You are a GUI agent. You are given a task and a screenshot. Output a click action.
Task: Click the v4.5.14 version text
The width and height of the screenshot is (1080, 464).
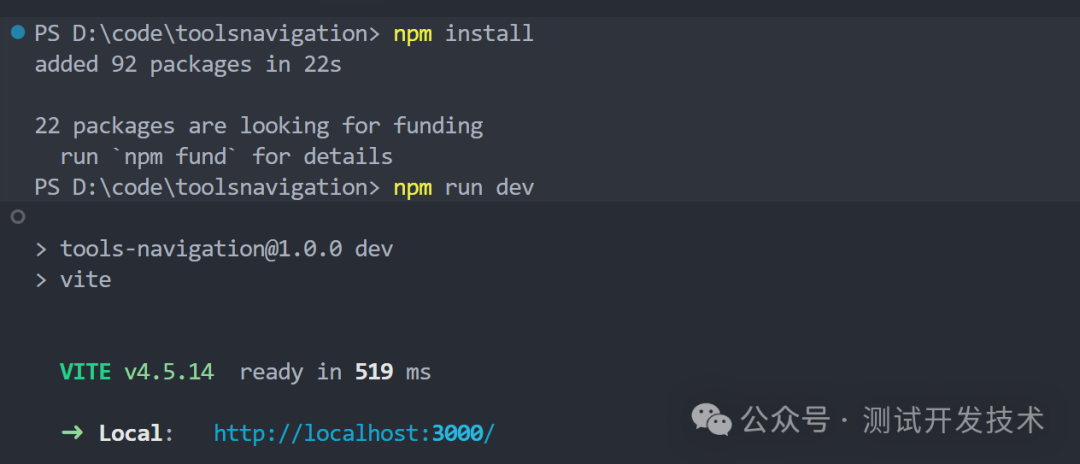click(x=168, y=372)
